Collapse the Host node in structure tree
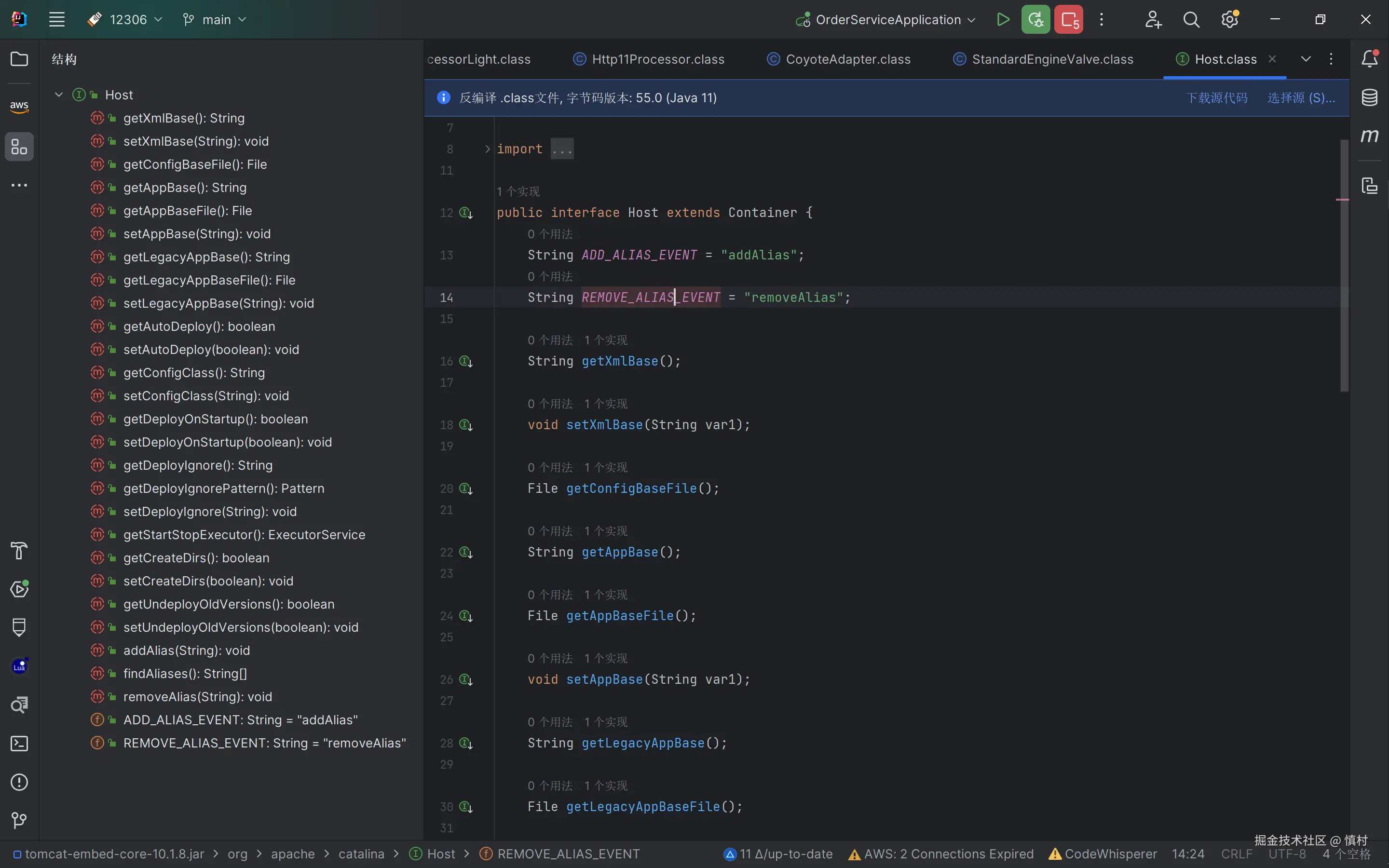This screenshot has height=868, width=1389. [58, 95]
